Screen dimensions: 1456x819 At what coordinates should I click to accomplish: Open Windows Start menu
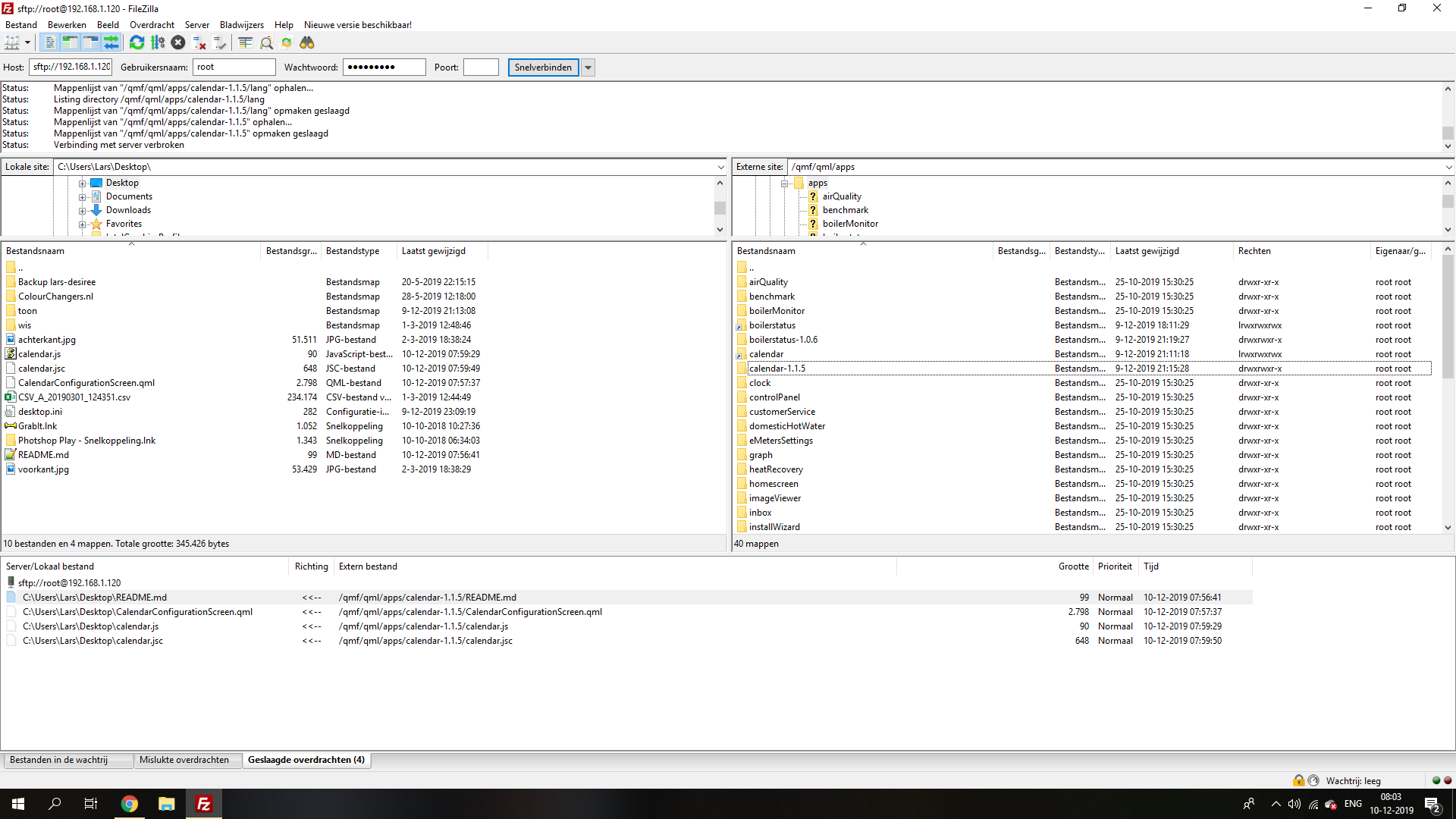pyautogui.click(x=18, y=804)
